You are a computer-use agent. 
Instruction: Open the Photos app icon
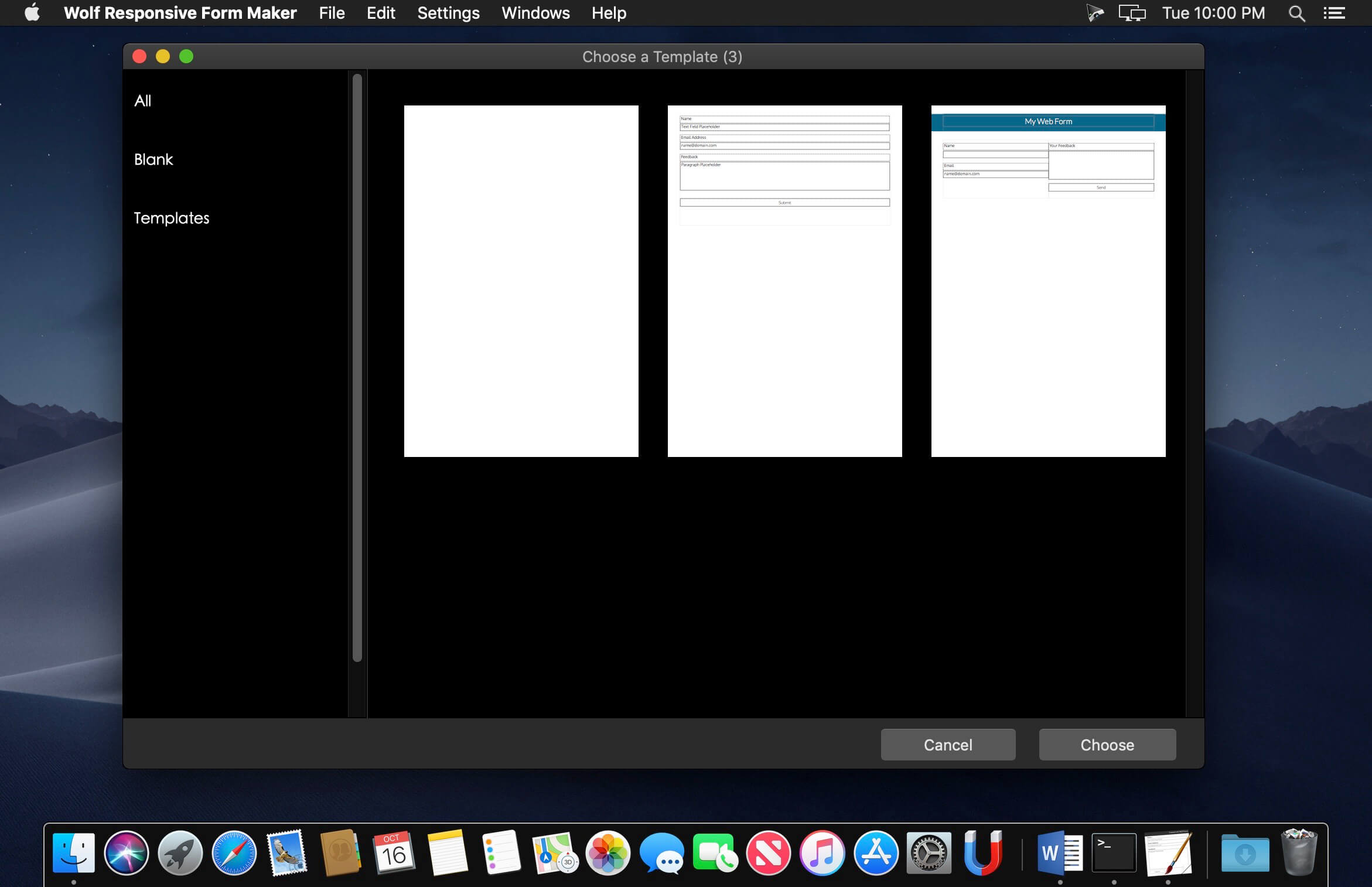point(608,853)
